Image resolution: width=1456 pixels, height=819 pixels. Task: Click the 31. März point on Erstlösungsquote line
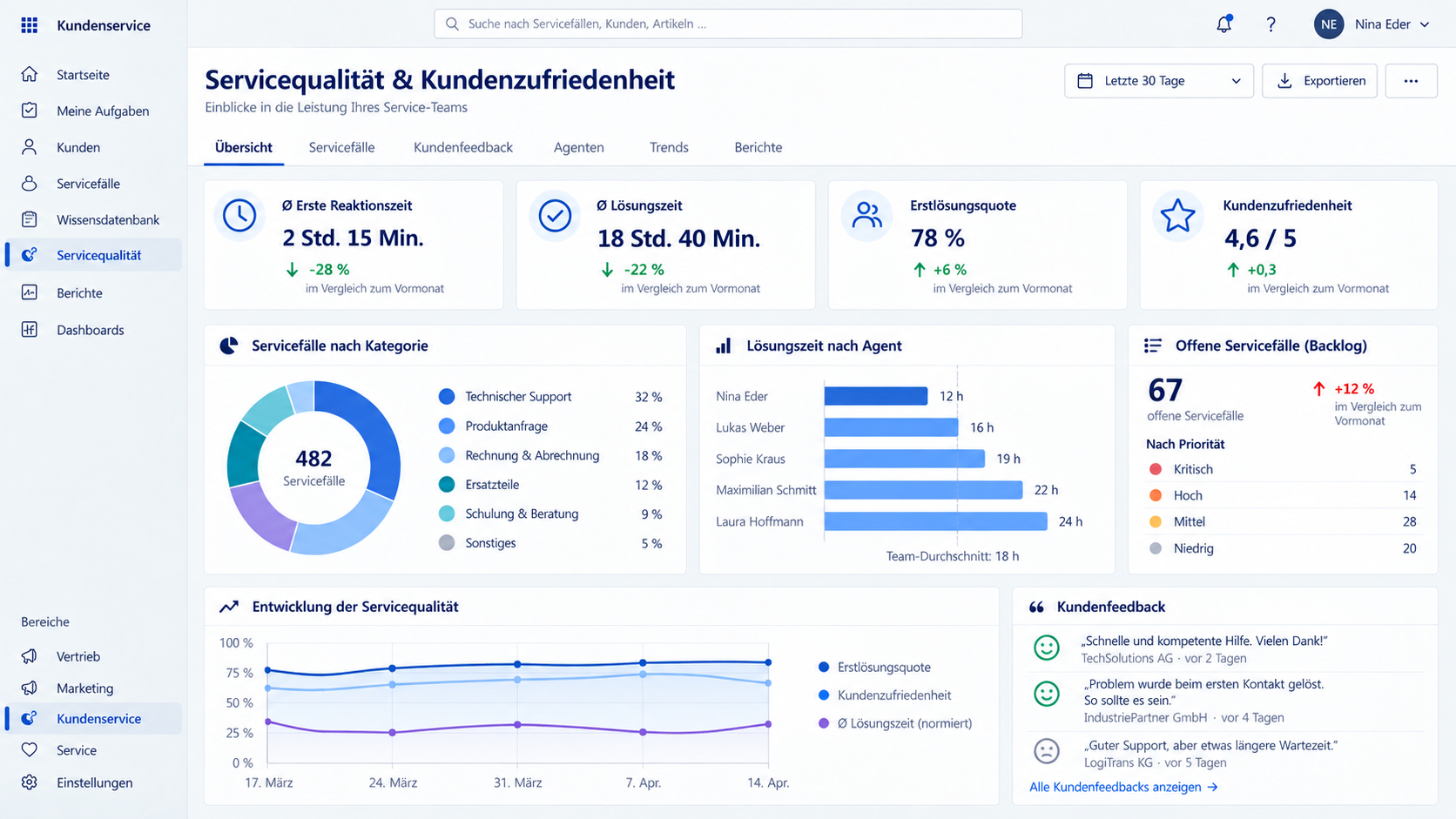pos(518,664)
